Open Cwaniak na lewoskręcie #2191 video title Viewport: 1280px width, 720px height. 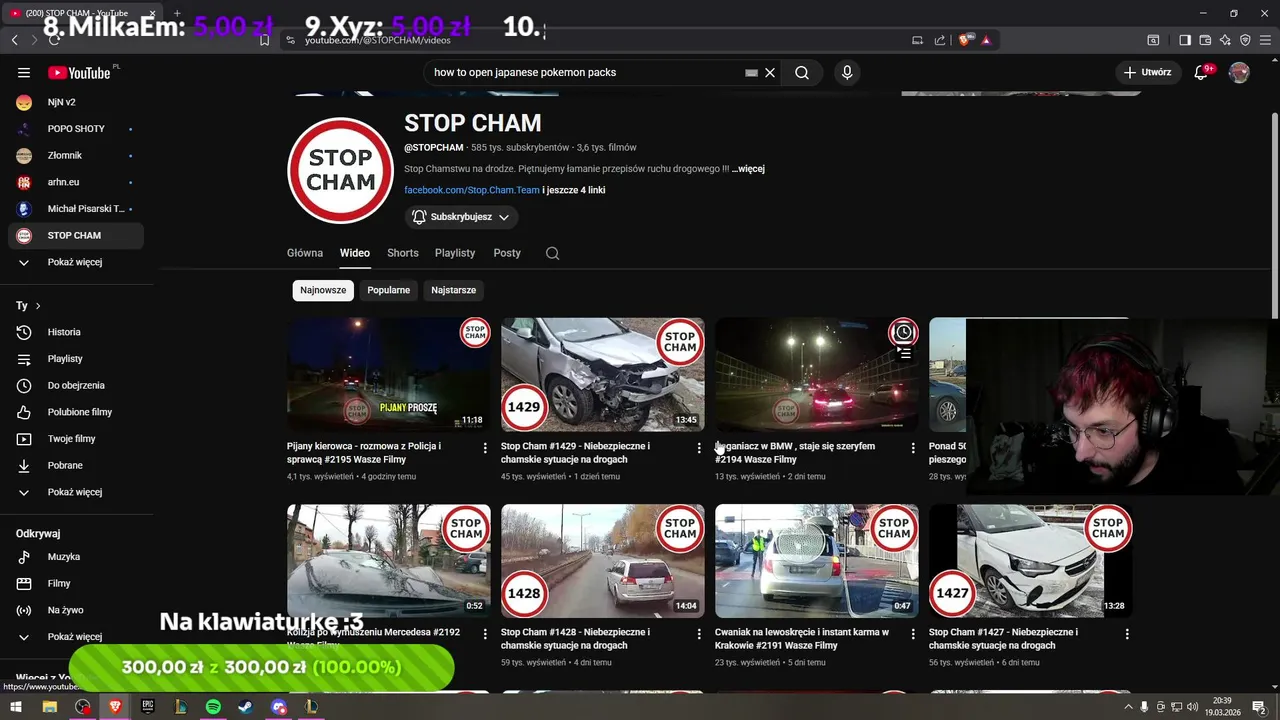tap(802, 639)
